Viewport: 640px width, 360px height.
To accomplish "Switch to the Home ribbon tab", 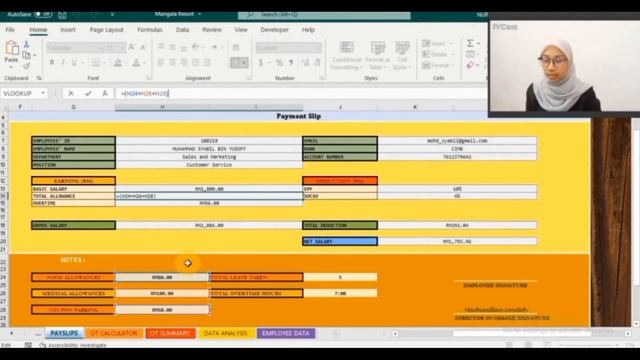I will (38, 30).
